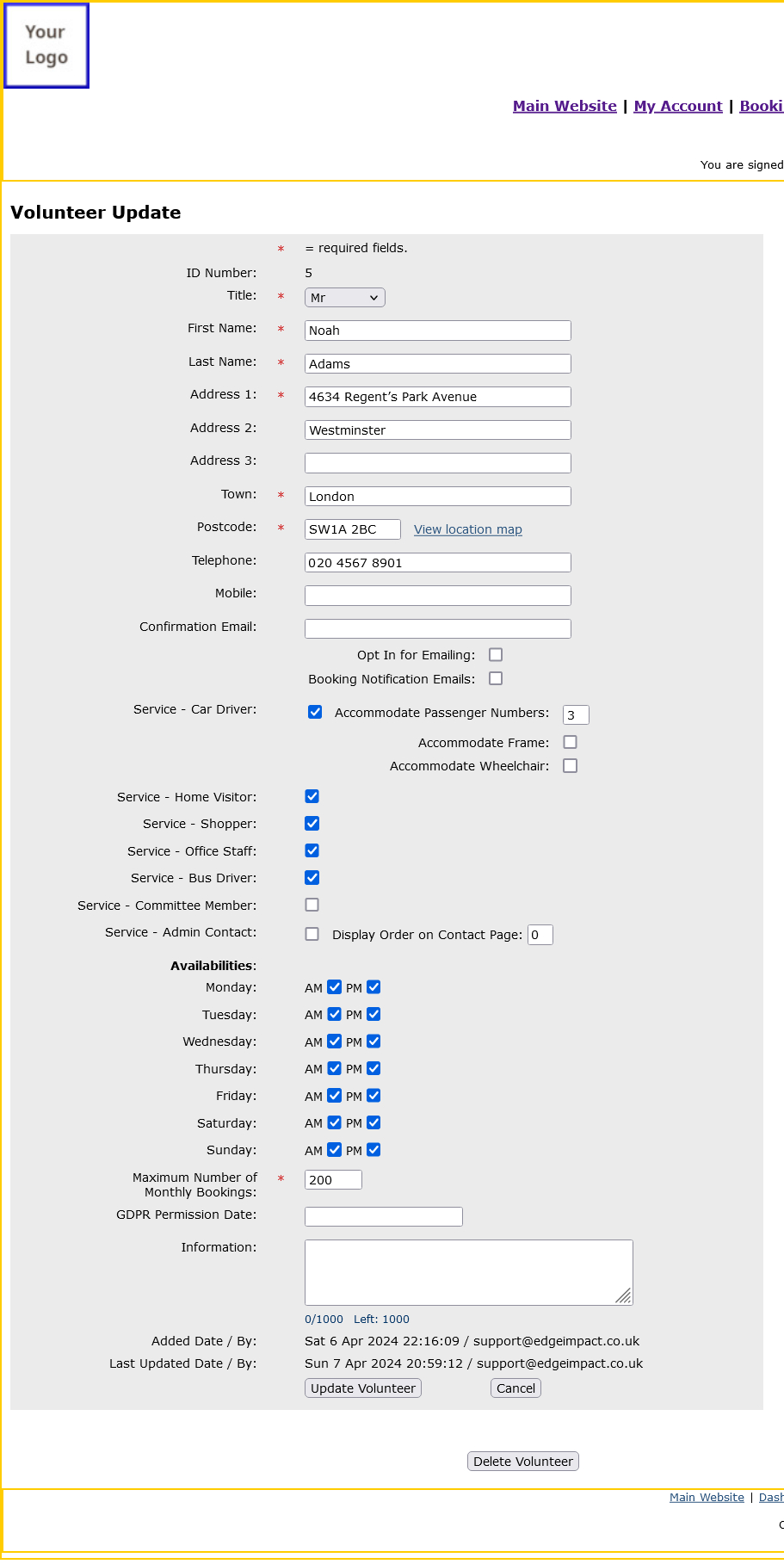Click into the Confirmation Email field
The height and width of the screenshot is (1564, 784).
point(437,629)
